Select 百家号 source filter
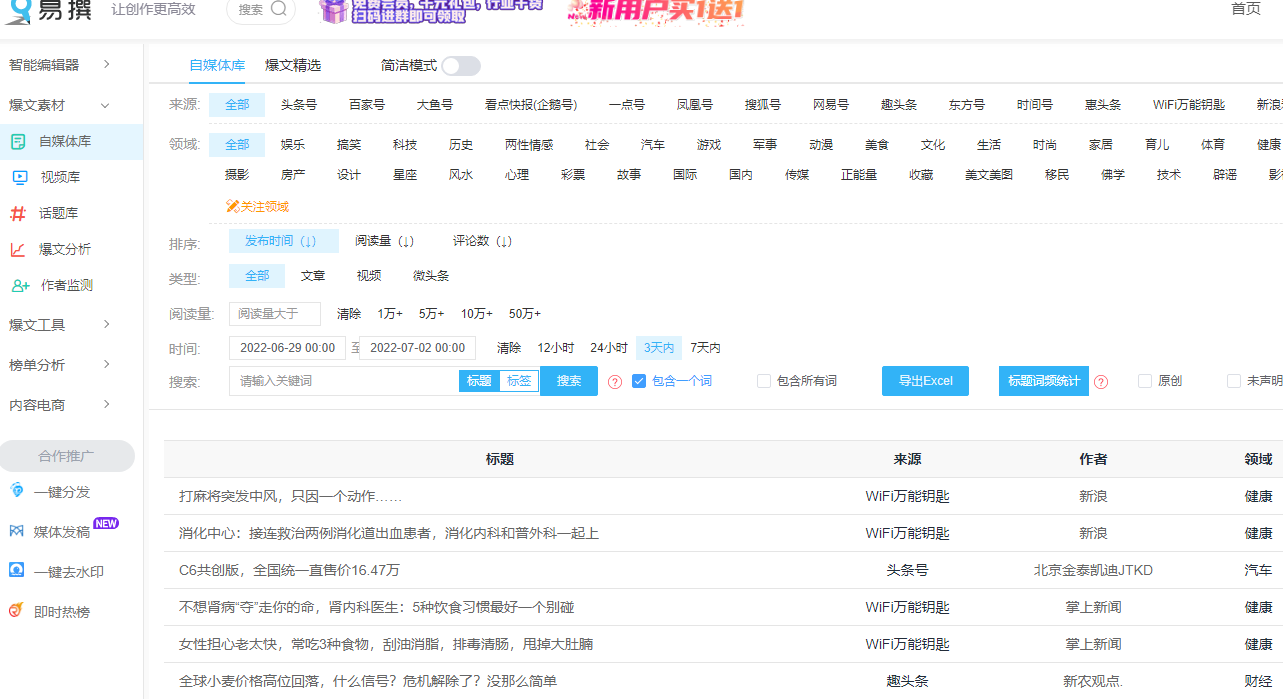Viewport: 1283px width, 699px height. pyautogui.click(x=367, y=105)
